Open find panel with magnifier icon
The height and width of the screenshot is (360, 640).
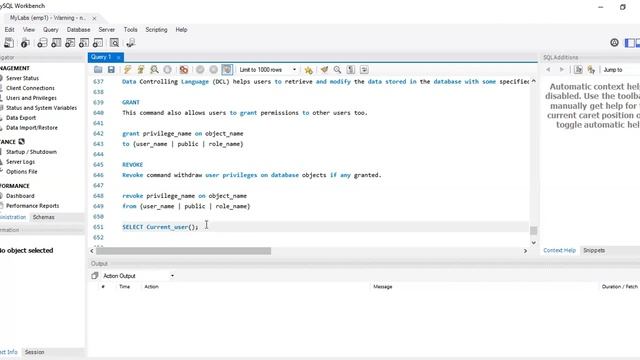pyautogui.click(x=337, y=70)
